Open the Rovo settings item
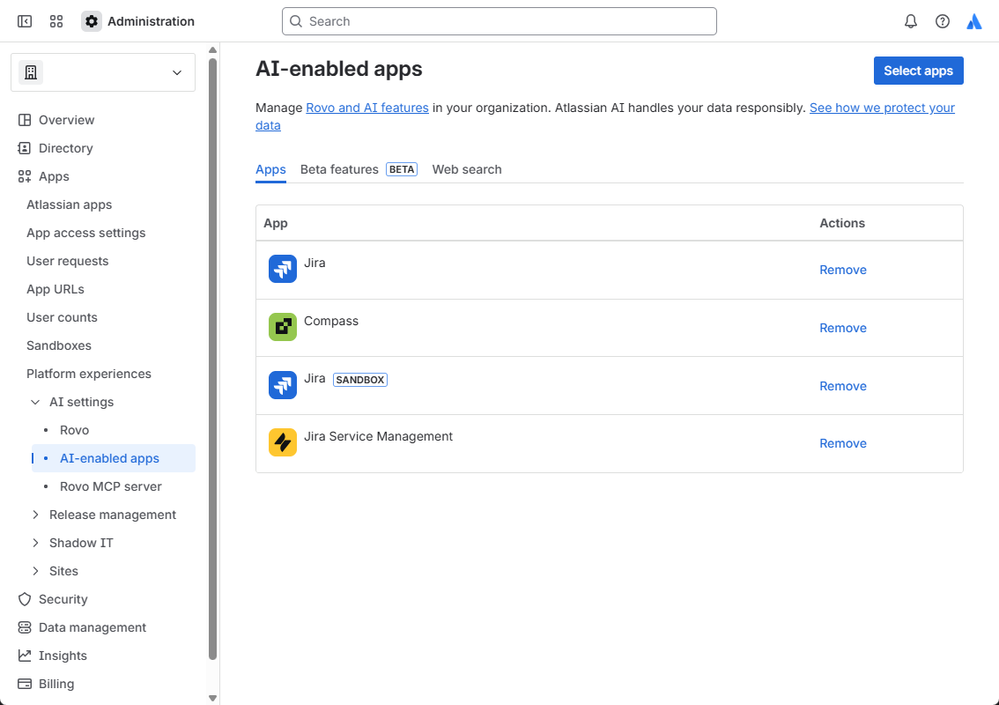 75,430
